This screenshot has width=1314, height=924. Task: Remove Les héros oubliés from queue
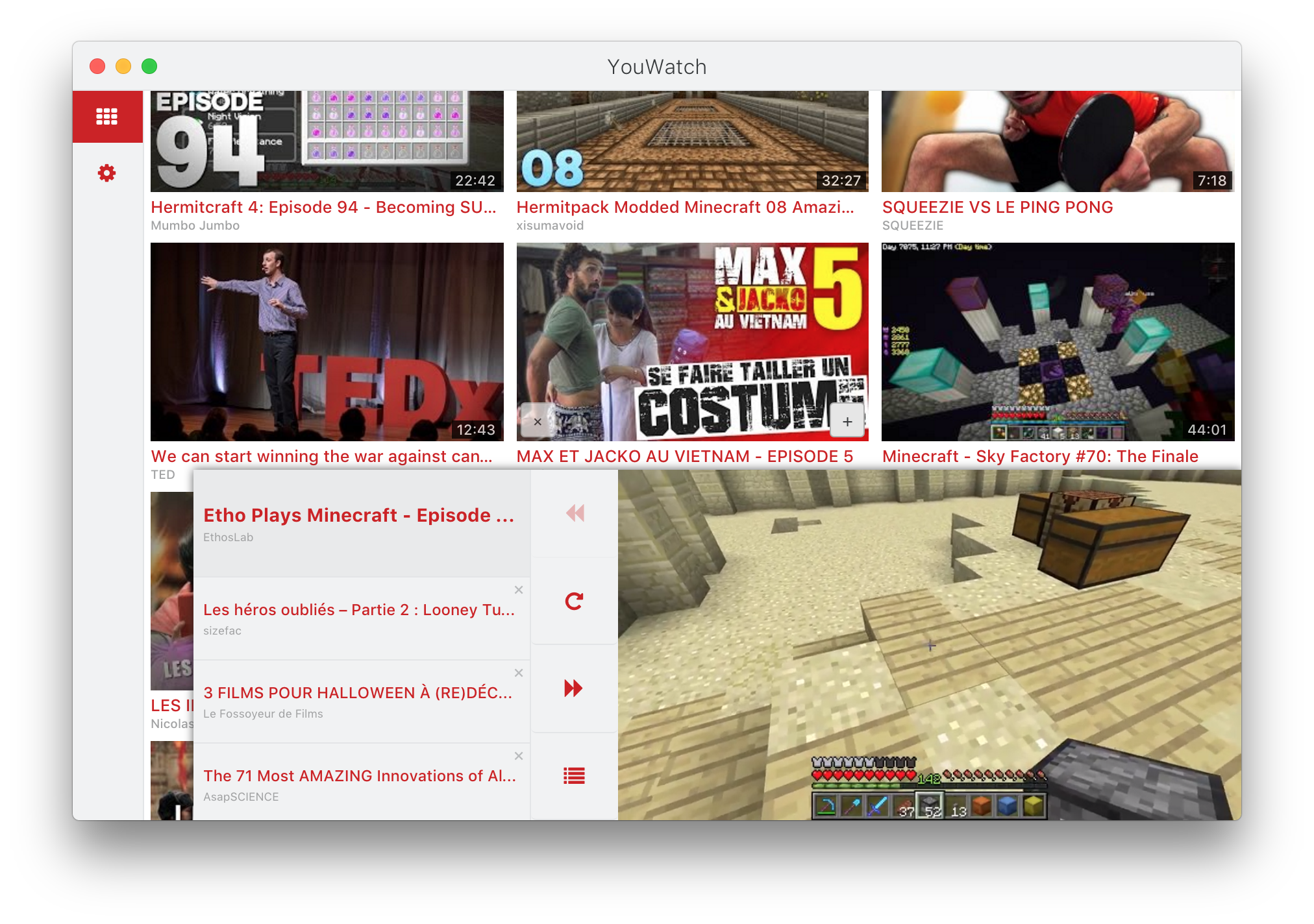(519, 590)
